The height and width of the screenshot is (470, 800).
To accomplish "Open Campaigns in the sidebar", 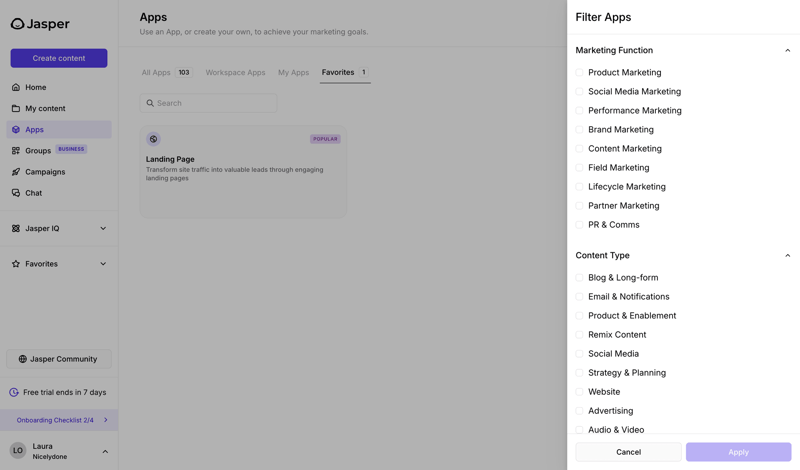I will 59,172.
